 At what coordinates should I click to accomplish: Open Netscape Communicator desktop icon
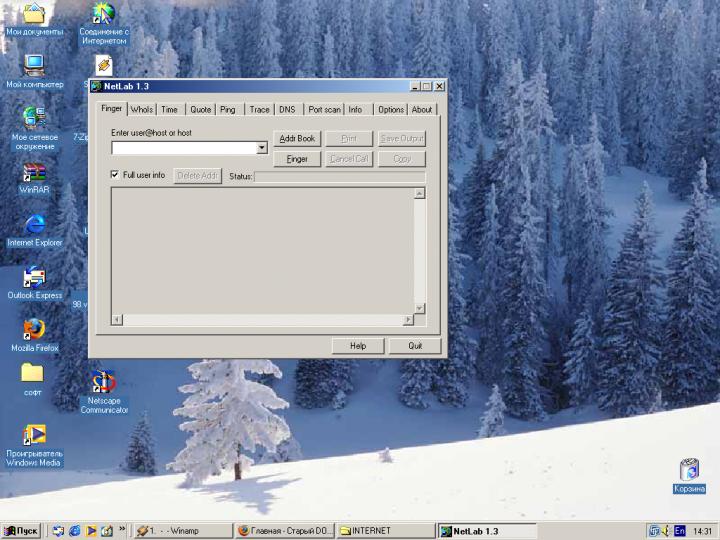(x=104, y=383)
